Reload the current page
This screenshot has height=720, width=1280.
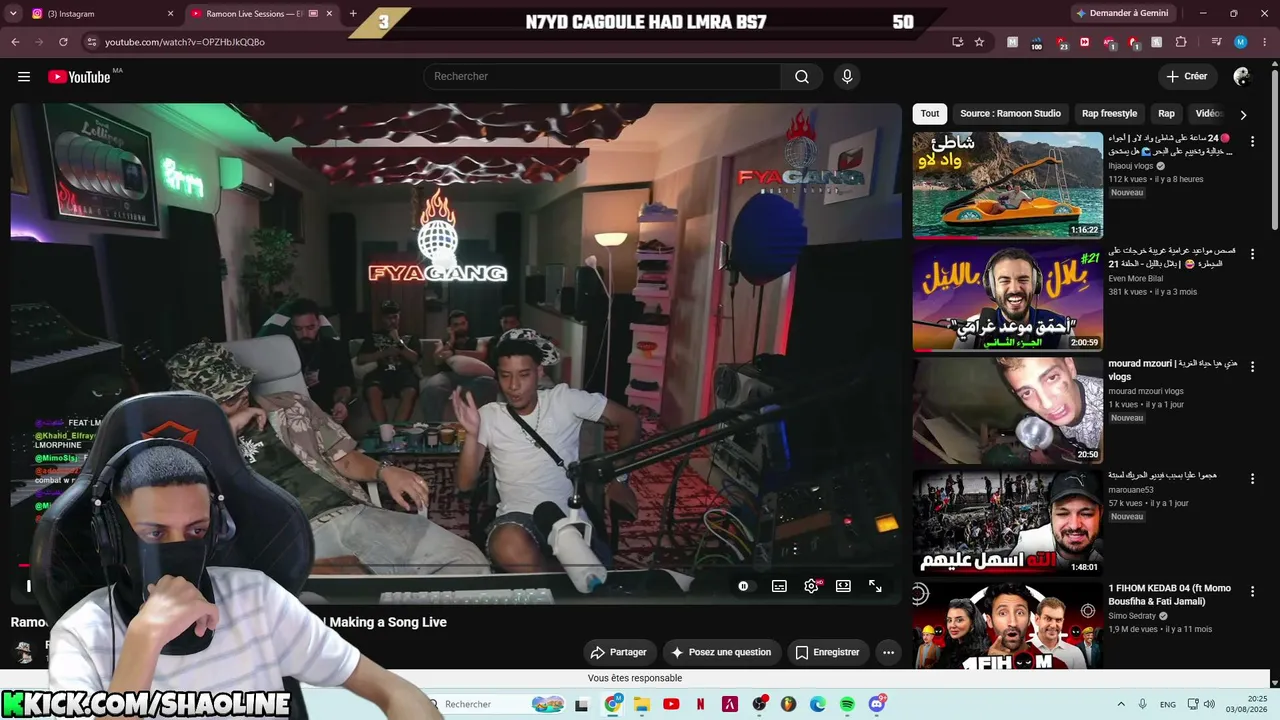(63, 42)
